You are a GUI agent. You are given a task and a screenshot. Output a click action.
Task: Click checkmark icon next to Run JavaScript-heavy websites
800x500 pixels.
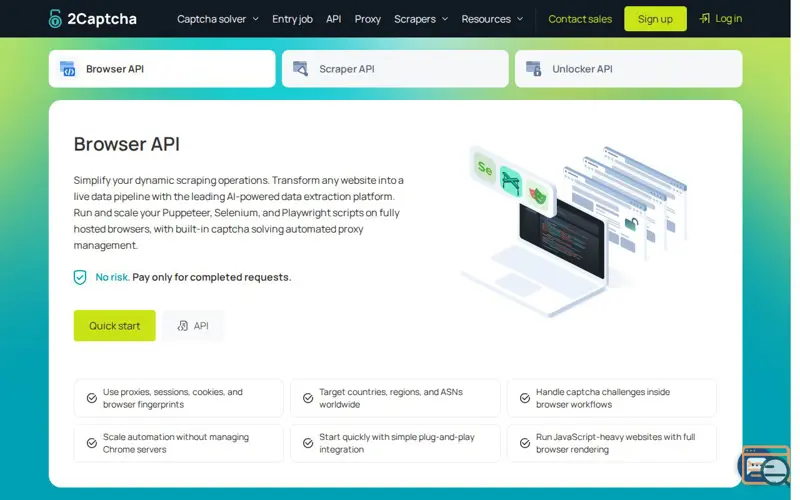tap(524, 443)
